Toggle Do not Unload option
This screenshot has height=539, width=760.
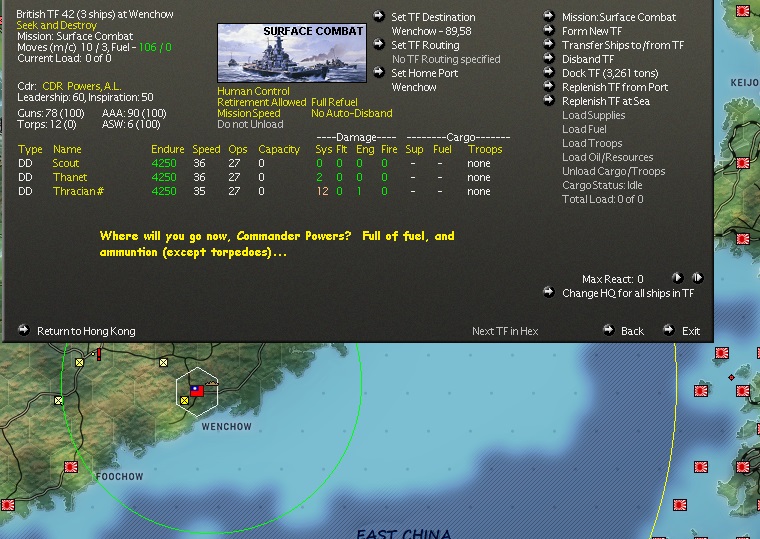pyautogui.click(x=250, y=125)
